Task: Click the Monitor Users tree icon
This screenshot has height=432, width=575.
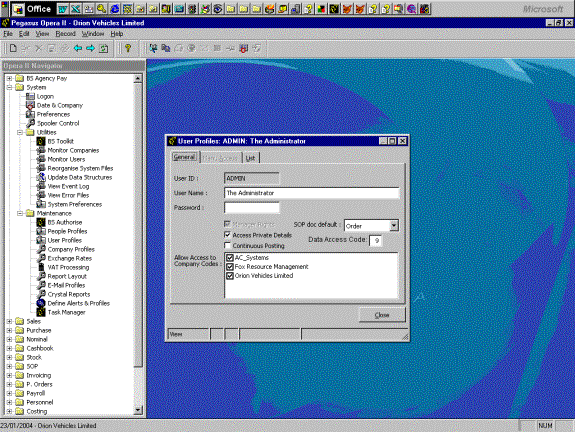Action: [41, 159]
